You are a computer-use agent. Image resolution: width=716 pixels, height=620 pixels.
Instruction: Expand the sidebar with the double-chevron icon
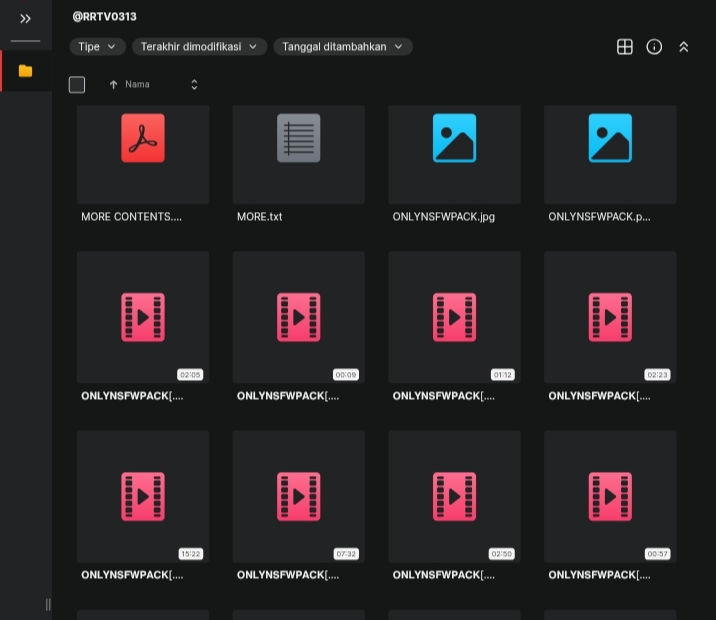click(x=25, y=19)
